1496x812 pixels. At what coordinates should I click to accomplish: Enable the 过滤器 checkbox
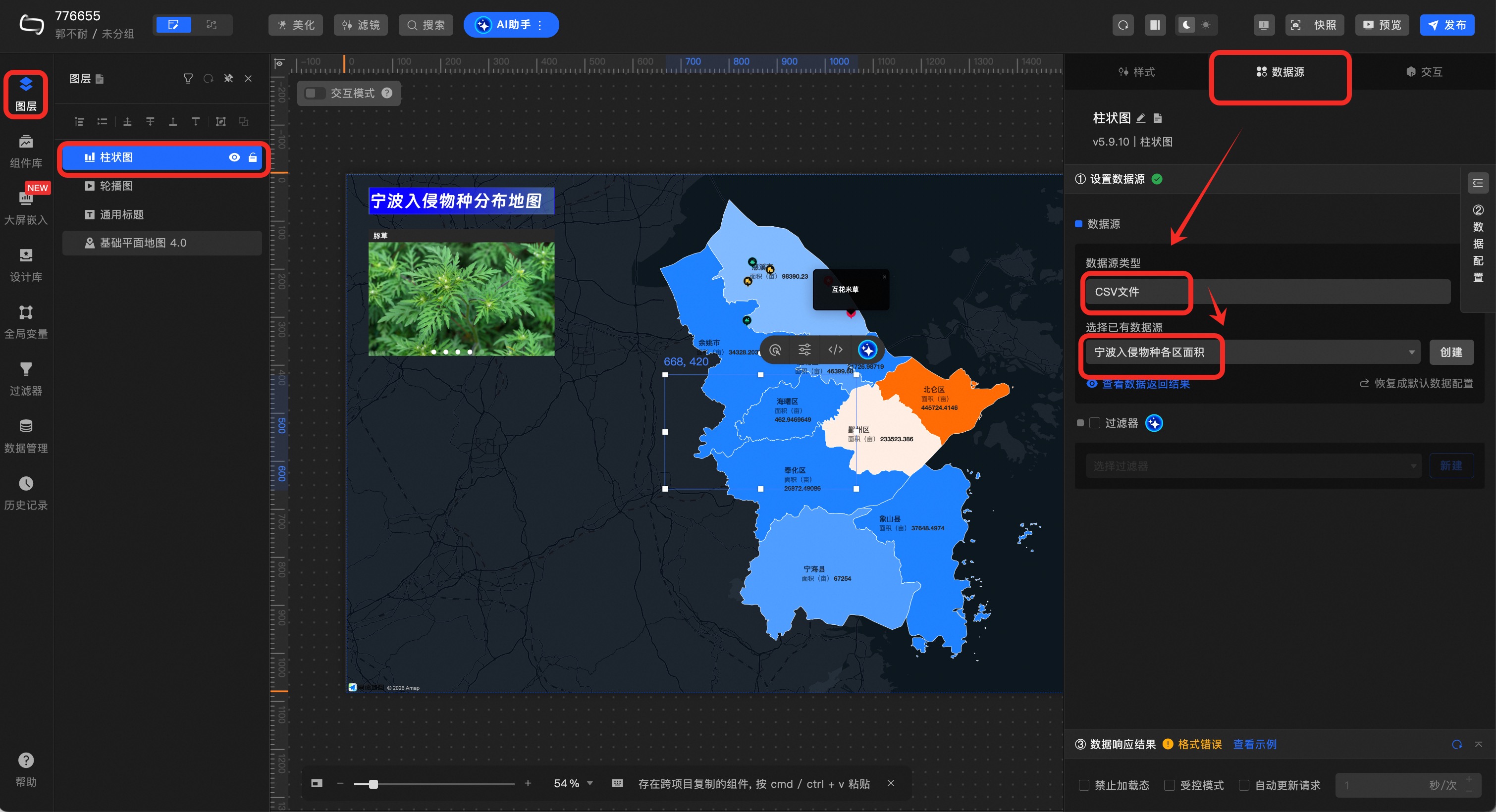pyautogui.click(x=1095, y=423)
